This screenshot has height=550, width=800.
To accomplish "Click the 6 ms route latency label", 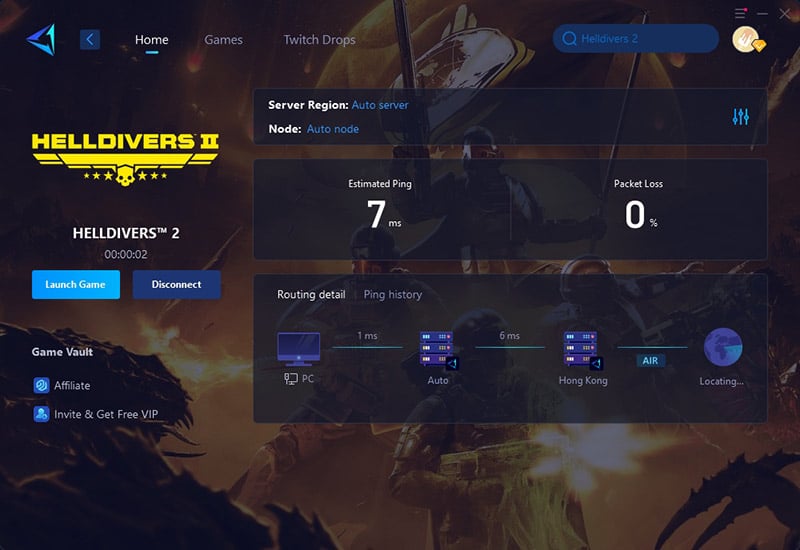I will 509,336.
